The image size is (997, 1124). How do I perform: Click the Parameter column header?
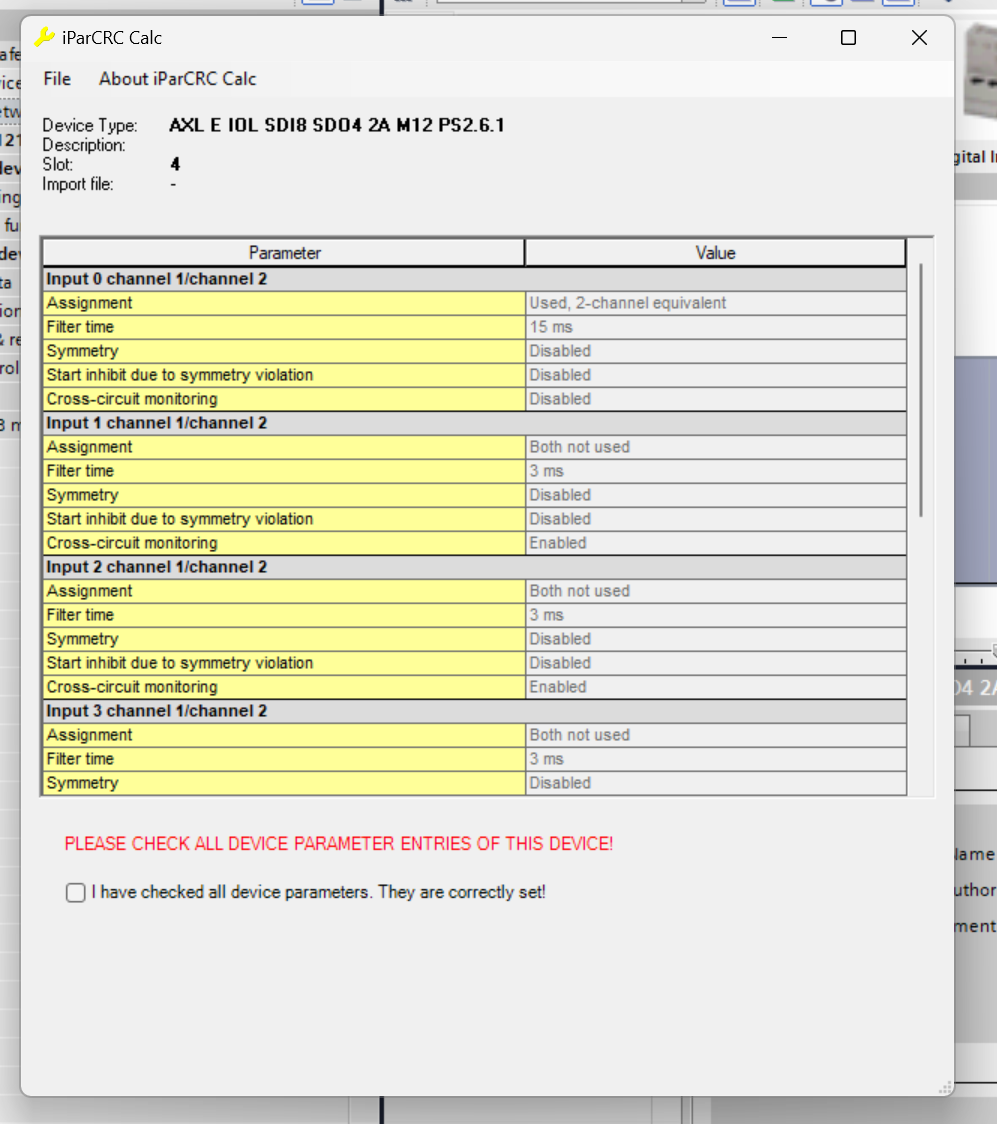[x=284, y=253]
